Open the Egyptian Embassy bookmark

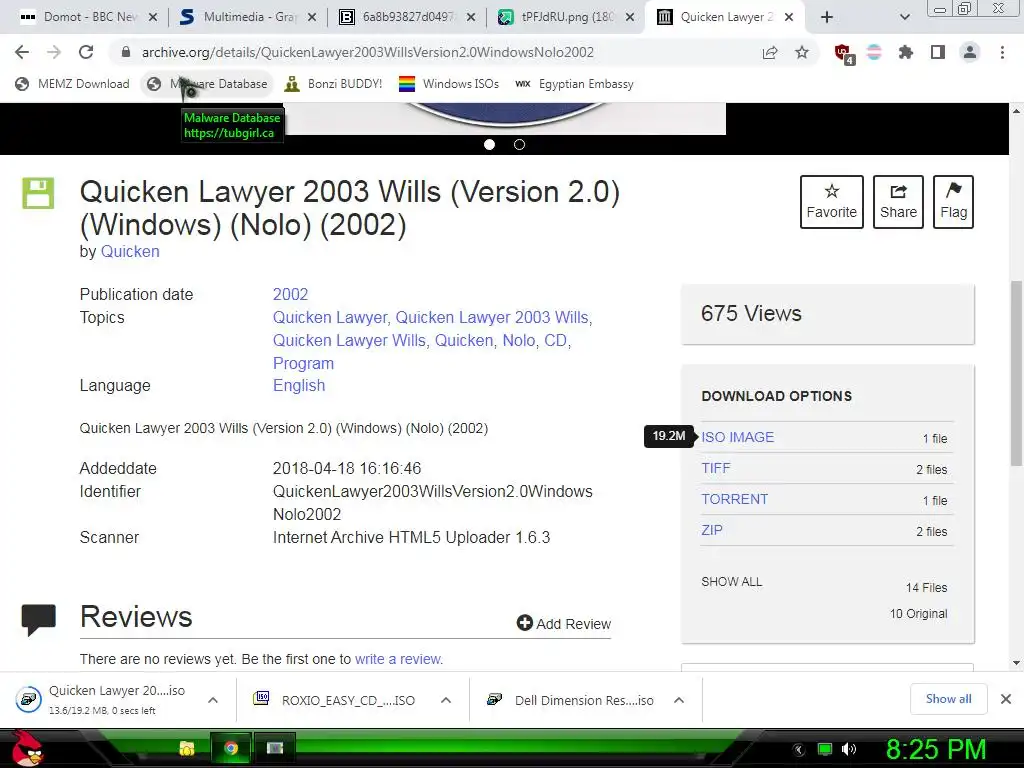pyautogui.click(x=574, y=84)
